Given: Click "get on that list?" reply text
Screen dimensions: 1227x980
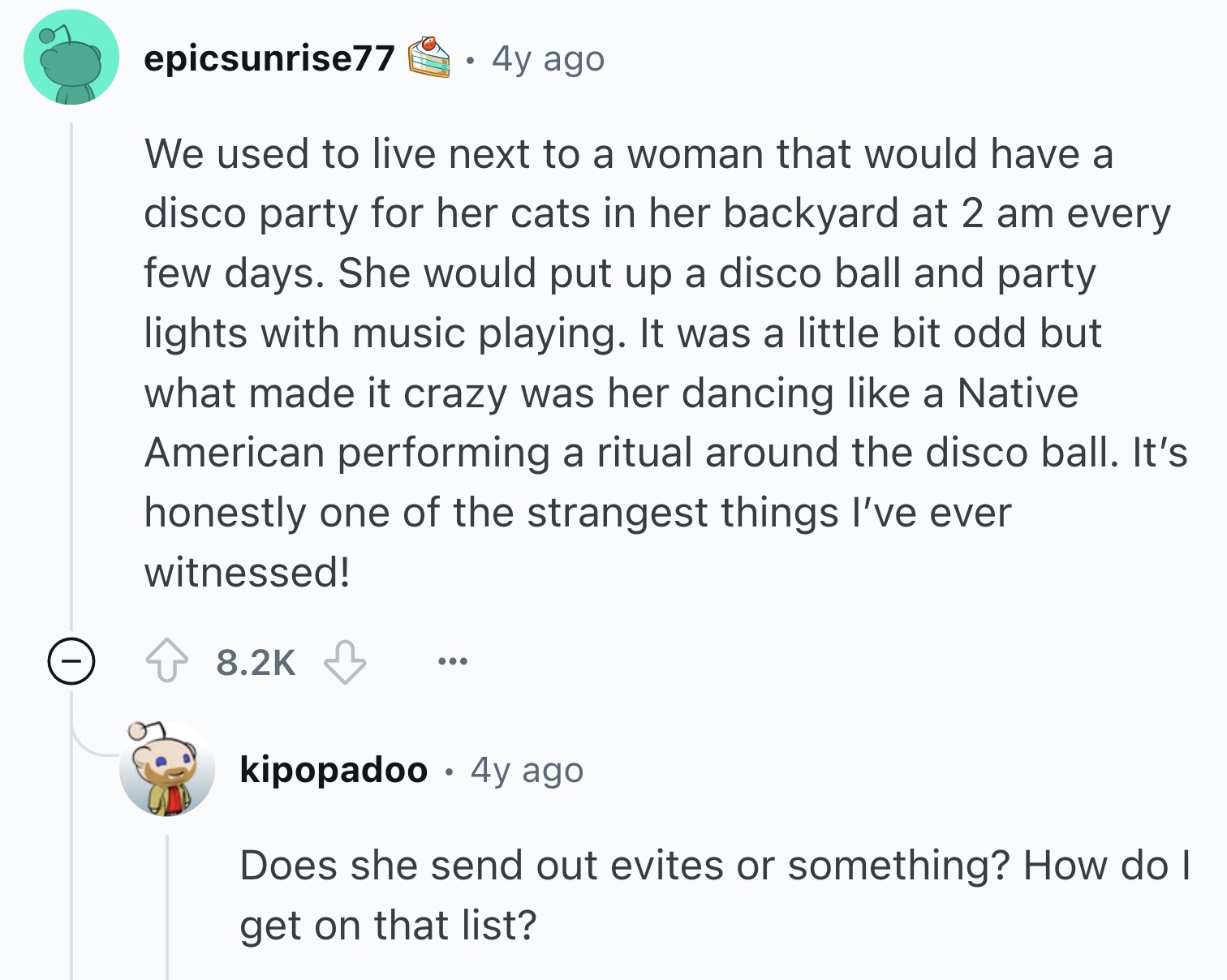Looking at the screenshot, I should pos(388,926).
